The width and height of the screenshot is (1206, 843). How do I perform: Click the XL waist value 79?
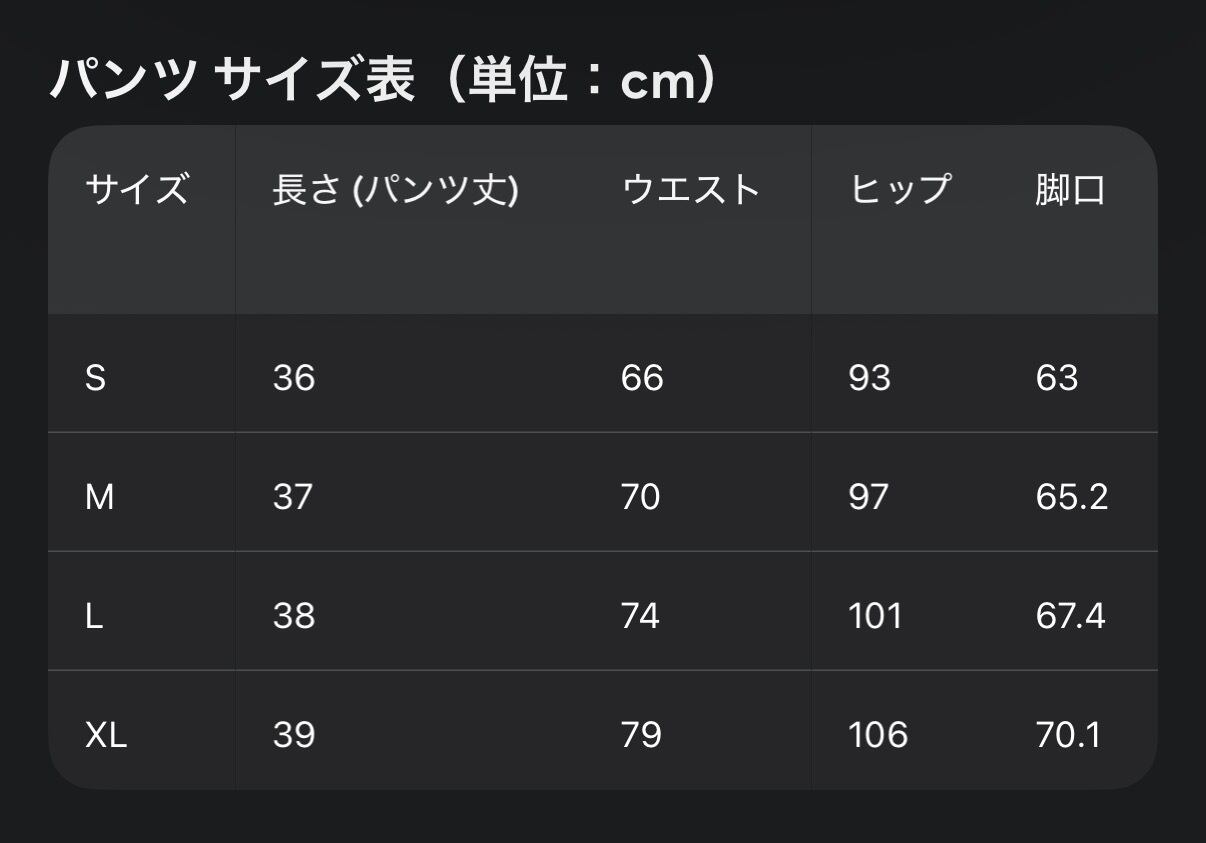[x=640, y=735]
